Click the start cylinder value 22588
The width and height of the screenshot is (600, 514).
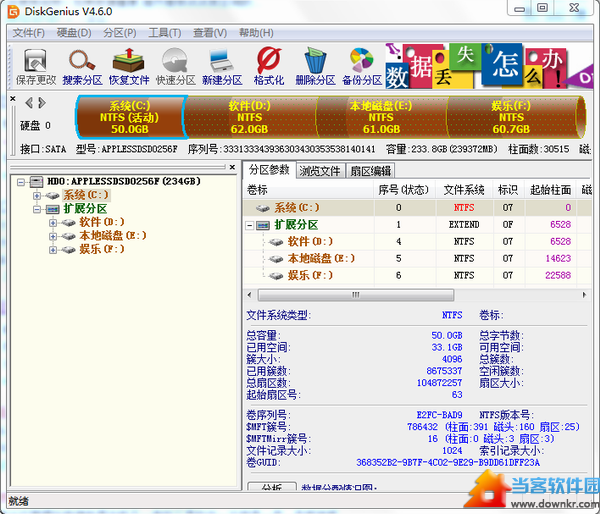tap(558, 275)
